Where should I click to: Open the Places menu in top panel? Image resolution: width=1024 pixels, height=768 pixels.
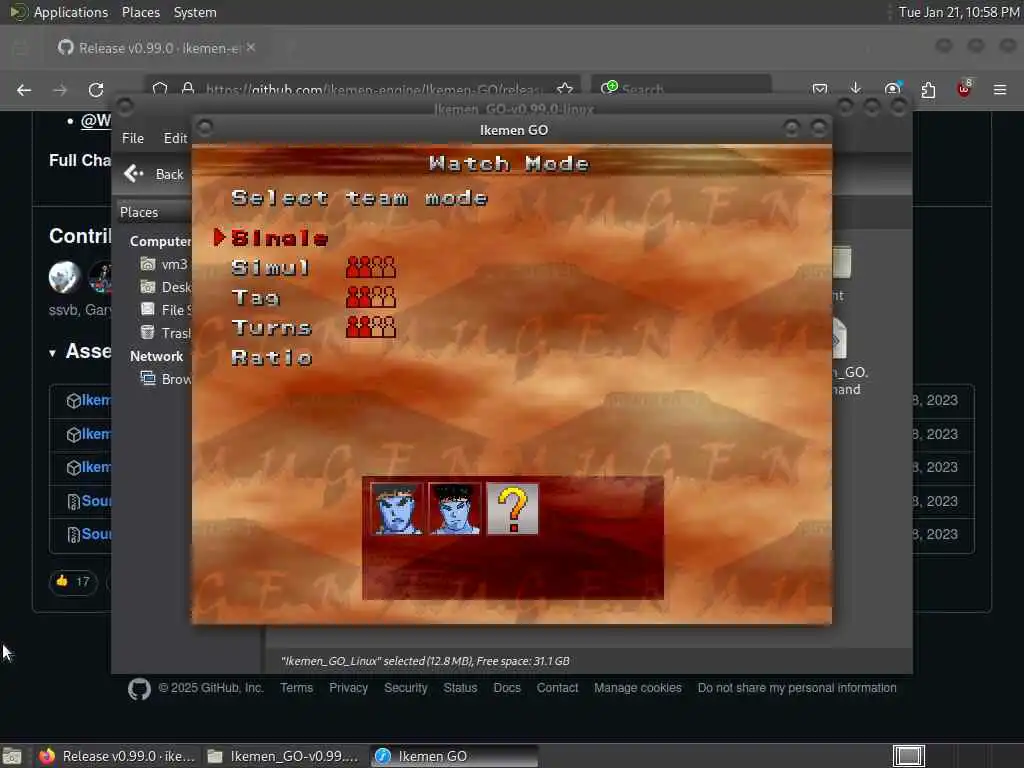coord(140,12)
